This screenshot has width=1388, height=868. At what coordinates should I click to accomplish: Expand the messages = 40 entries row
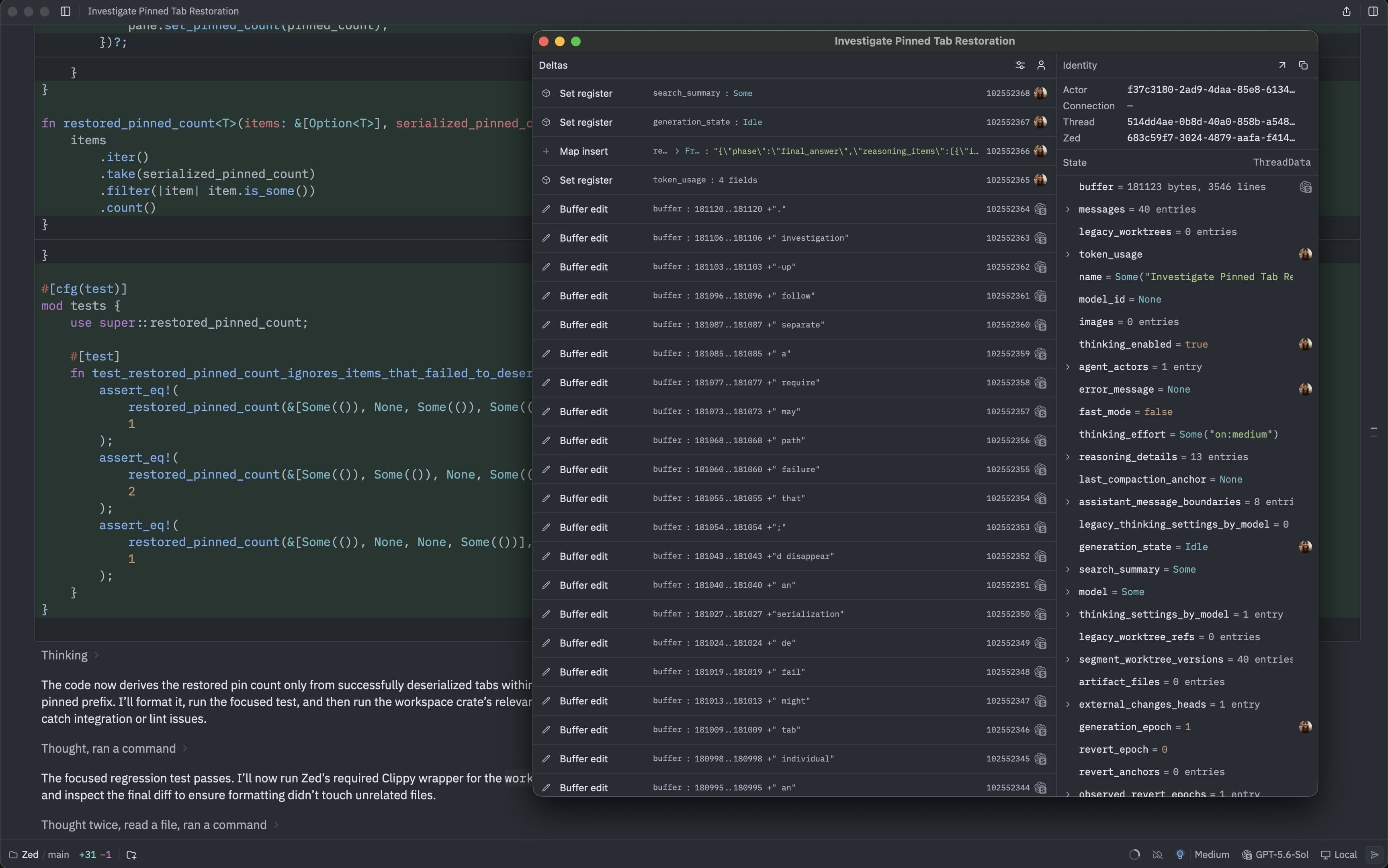pyautogui.click(x=1068, y=209)
